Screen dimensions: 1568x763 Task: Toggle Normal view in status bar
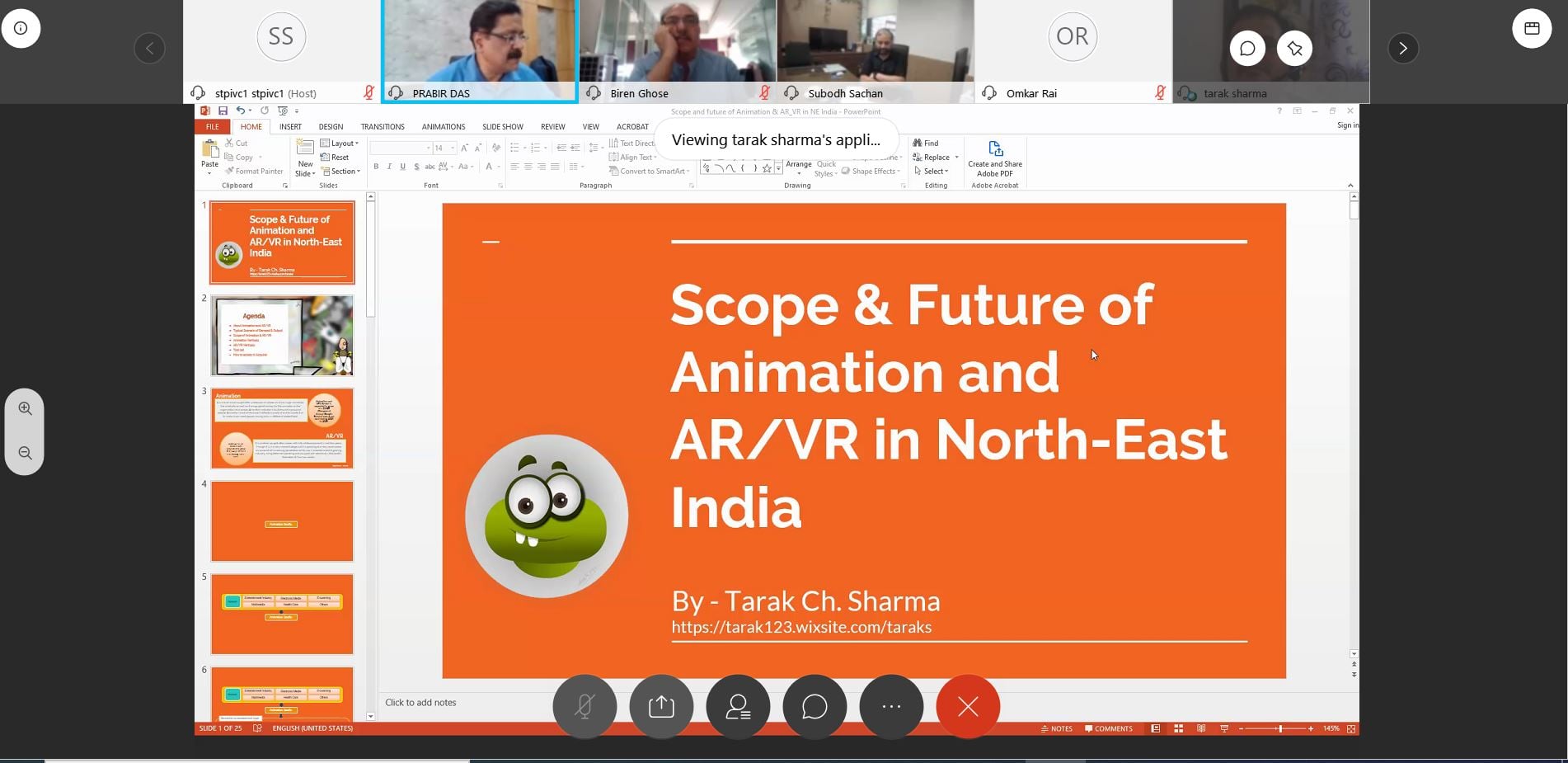1156,729
